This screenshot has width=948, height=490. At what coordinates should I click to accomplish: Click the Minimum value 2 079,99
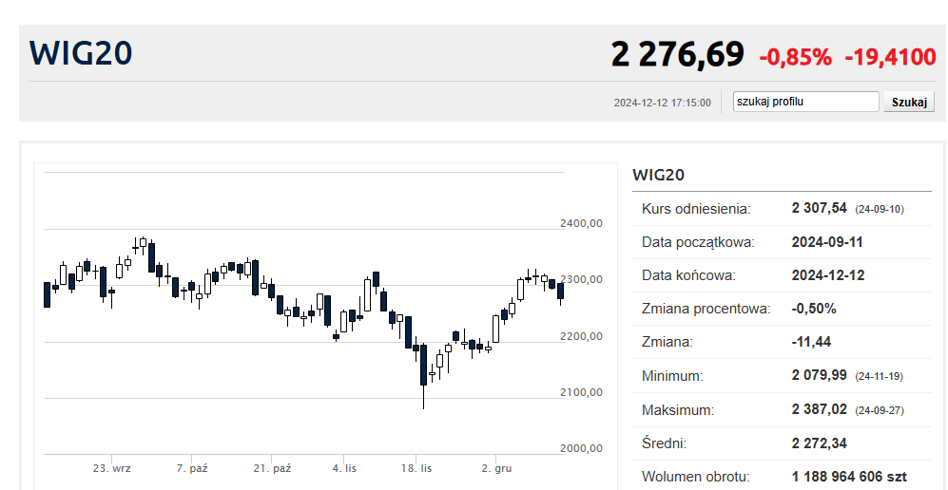coord(819,376)
